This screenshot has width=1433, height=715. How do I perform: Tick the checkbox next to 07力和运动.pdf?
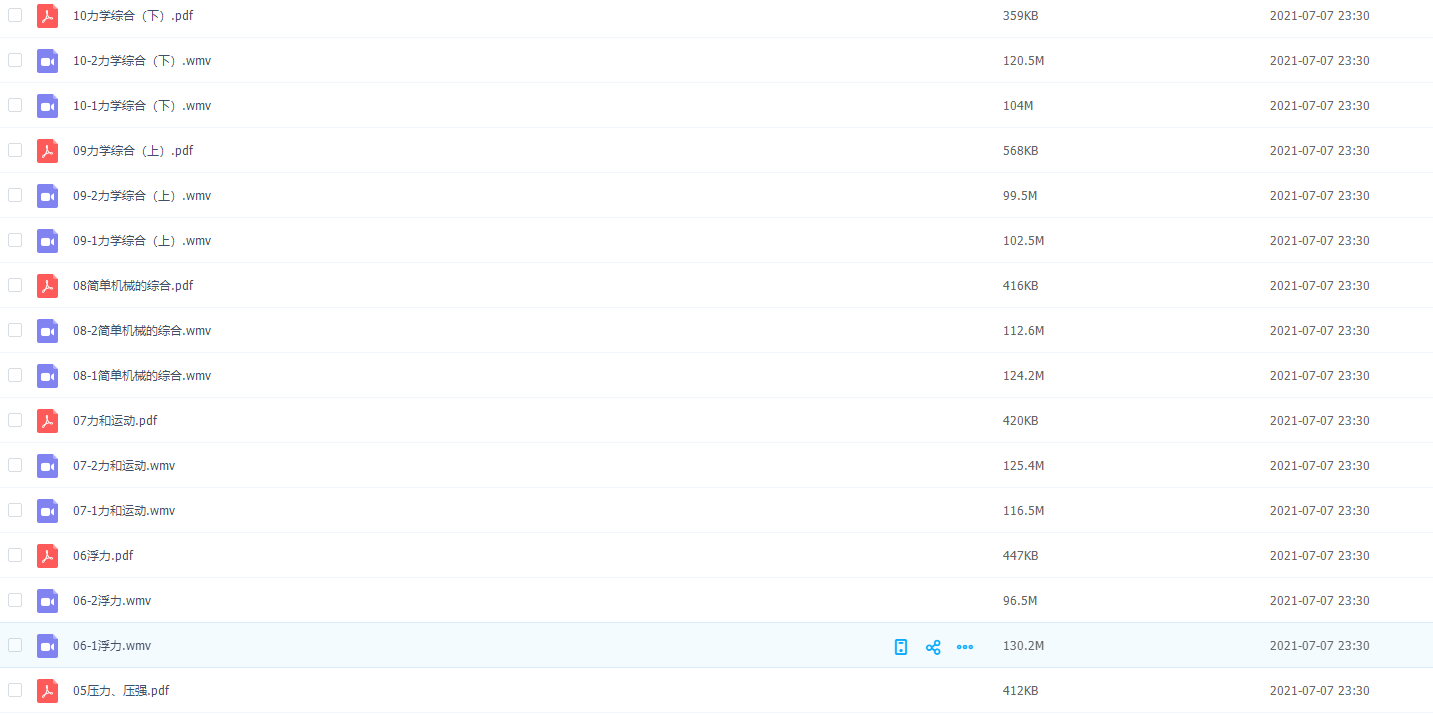coord(15,420)
